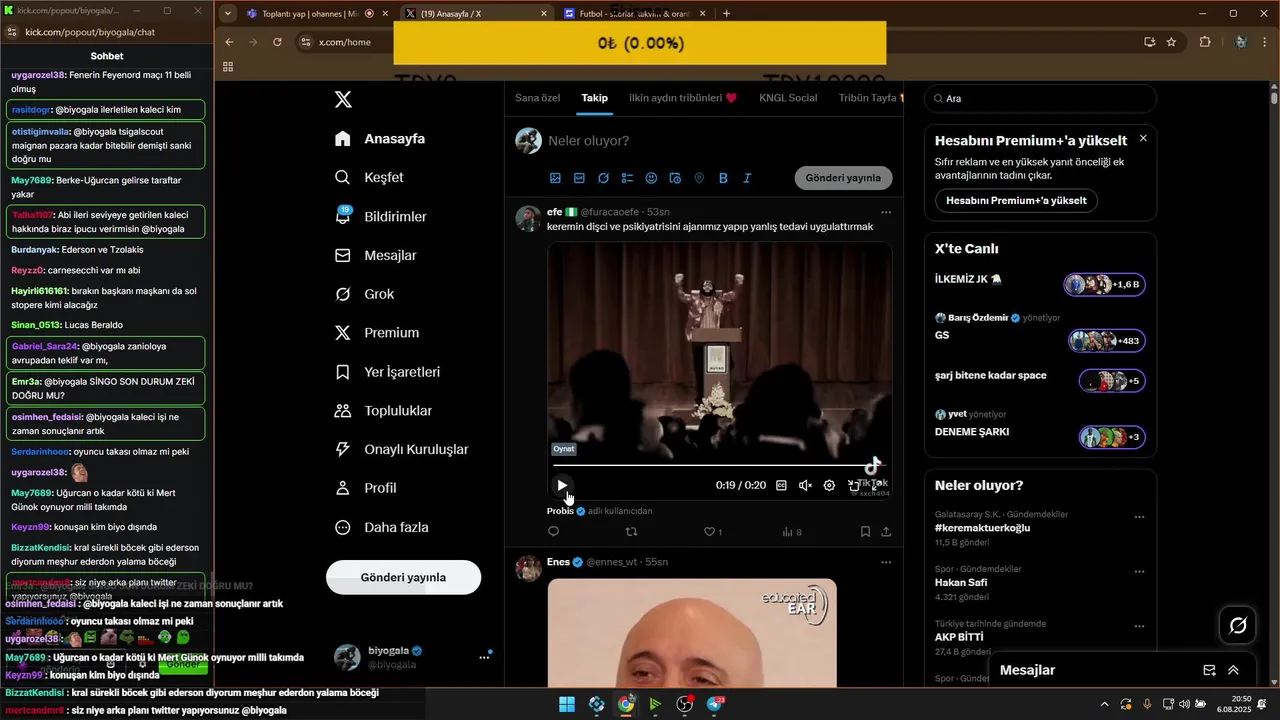Open a new Chrome tab
1280x720 pixels.
pos(726,14)
